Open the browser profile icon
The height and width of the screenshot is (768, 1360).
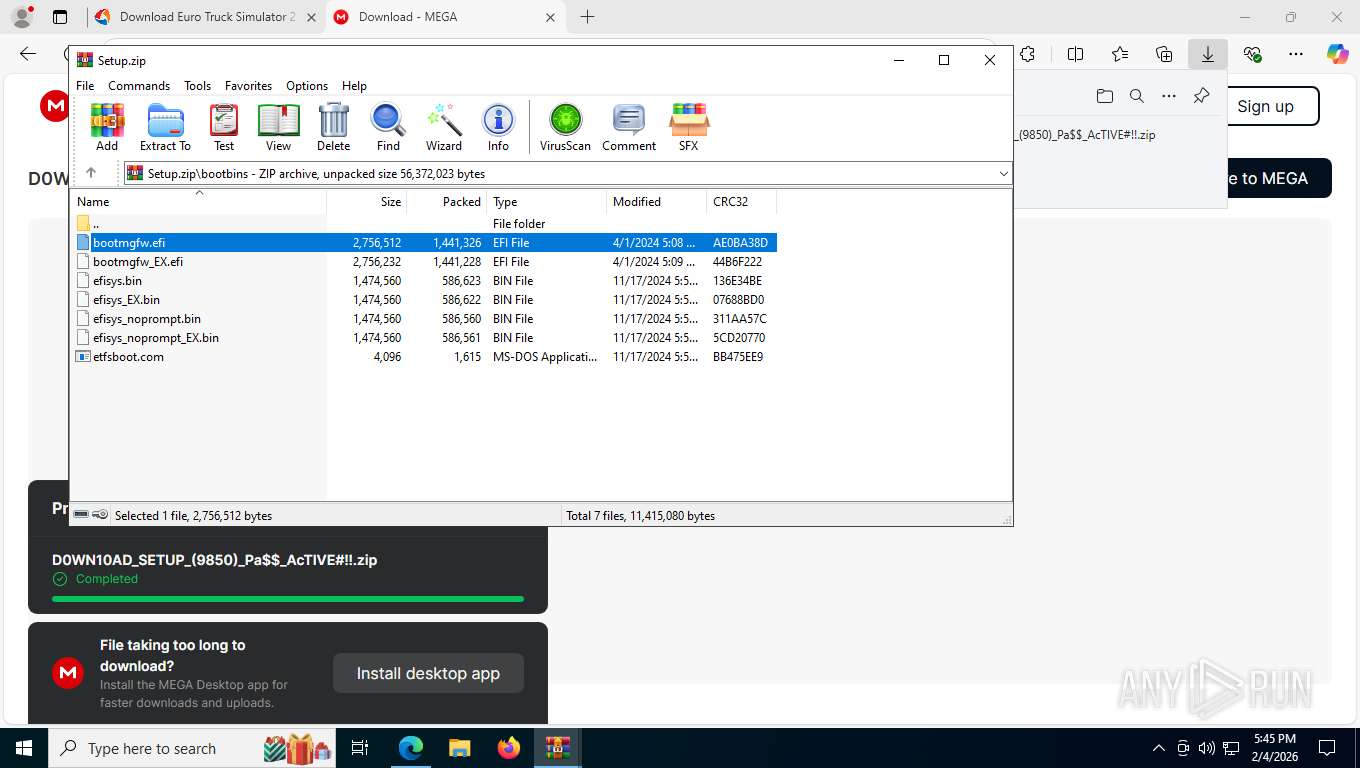[x=22, y=17]
